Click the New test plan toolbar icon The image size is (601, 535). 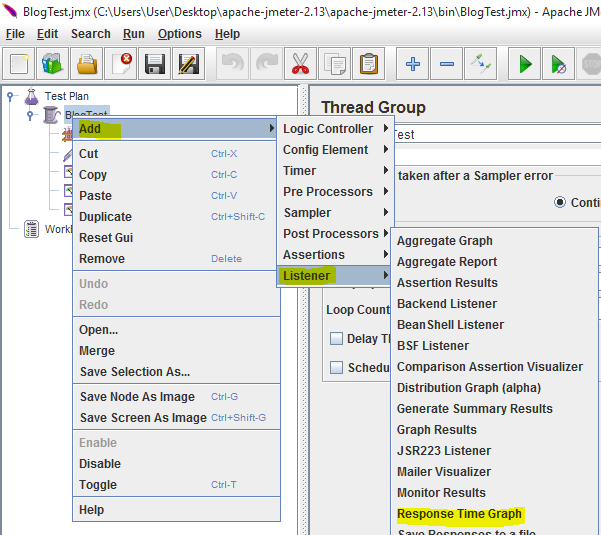(18, 64)
